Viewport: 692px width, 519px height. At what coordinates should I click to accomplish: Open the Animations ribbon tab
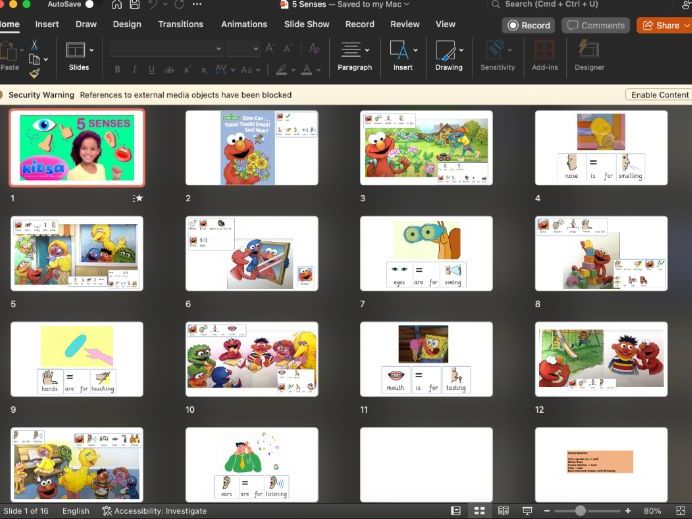(244, 24)
